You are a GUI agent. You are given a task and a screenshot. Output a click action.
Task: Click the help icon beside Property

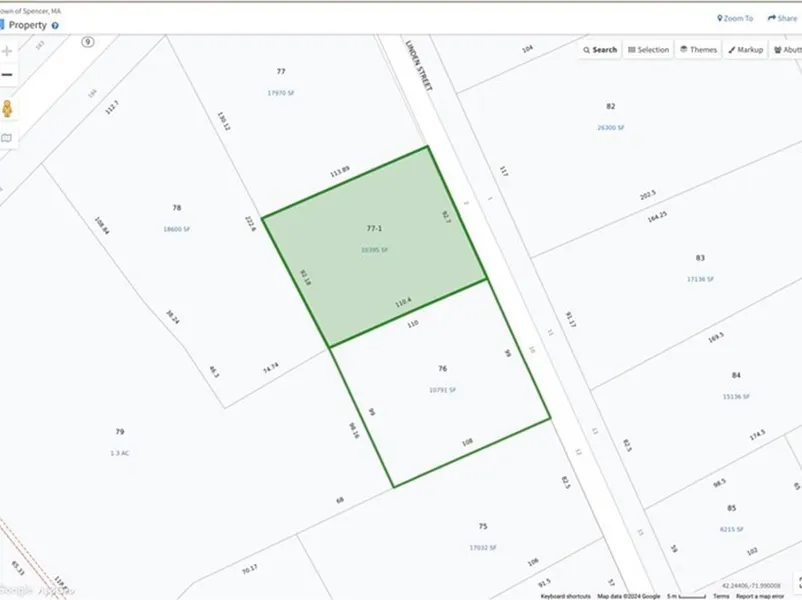[x=55, y=25]
